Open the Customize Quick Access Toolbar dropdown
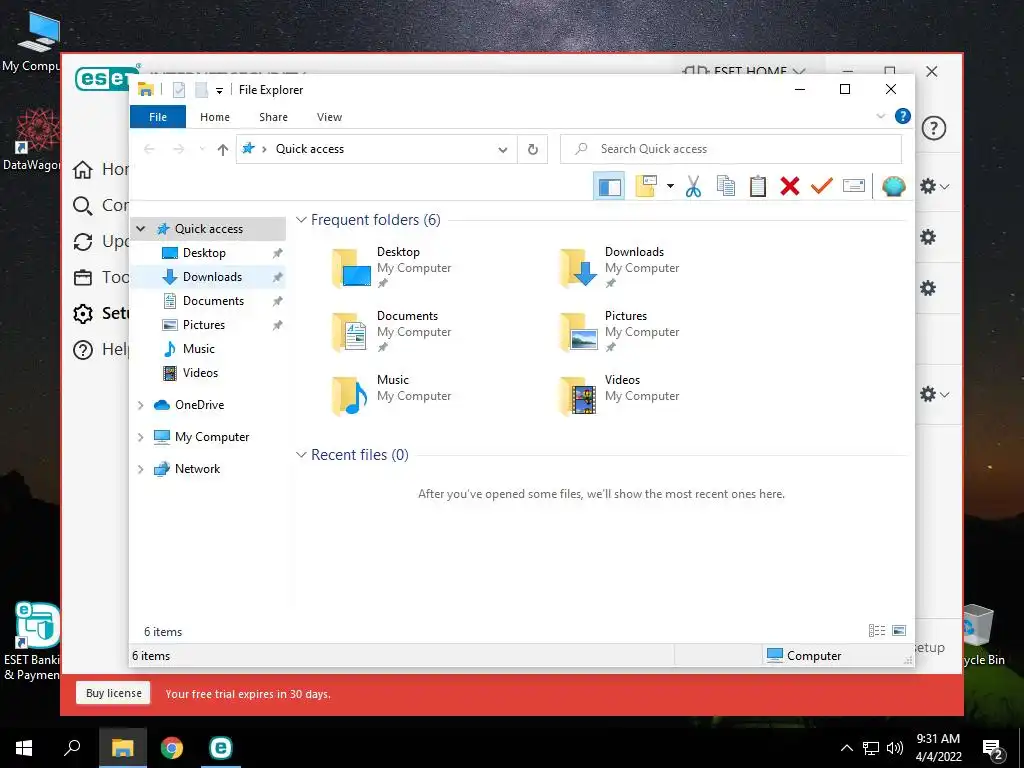This screenshot has width=1024, height=768. coord(219,91)
